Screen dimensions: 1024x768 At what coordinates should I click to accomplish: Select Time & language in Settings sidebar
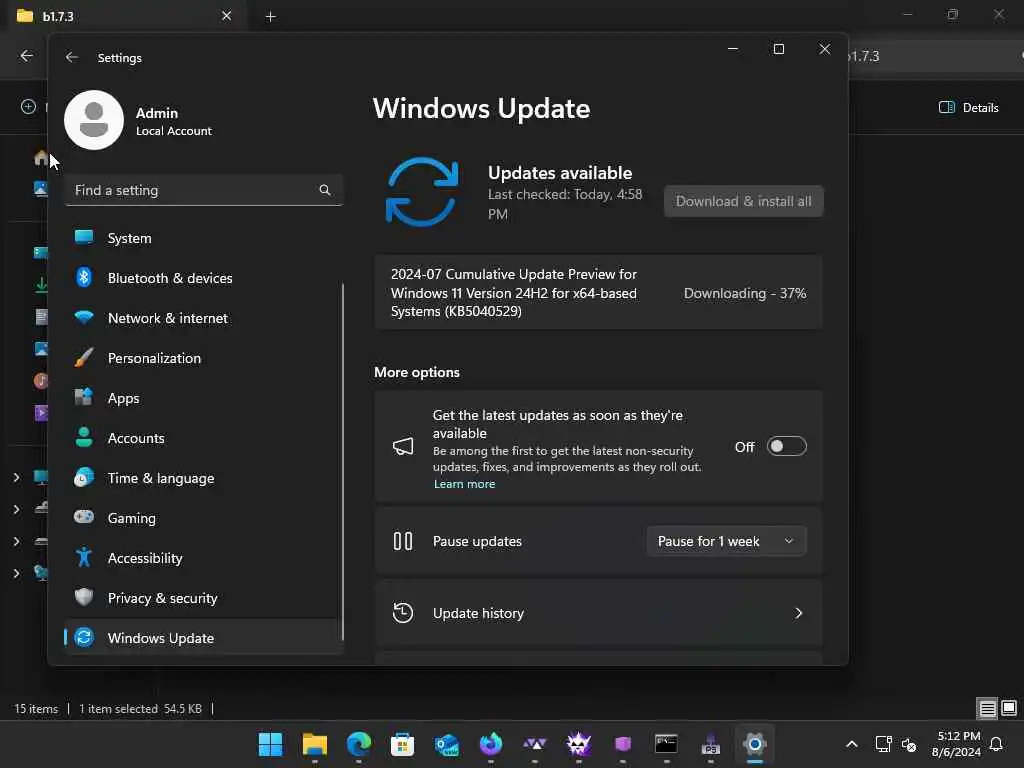202,478
